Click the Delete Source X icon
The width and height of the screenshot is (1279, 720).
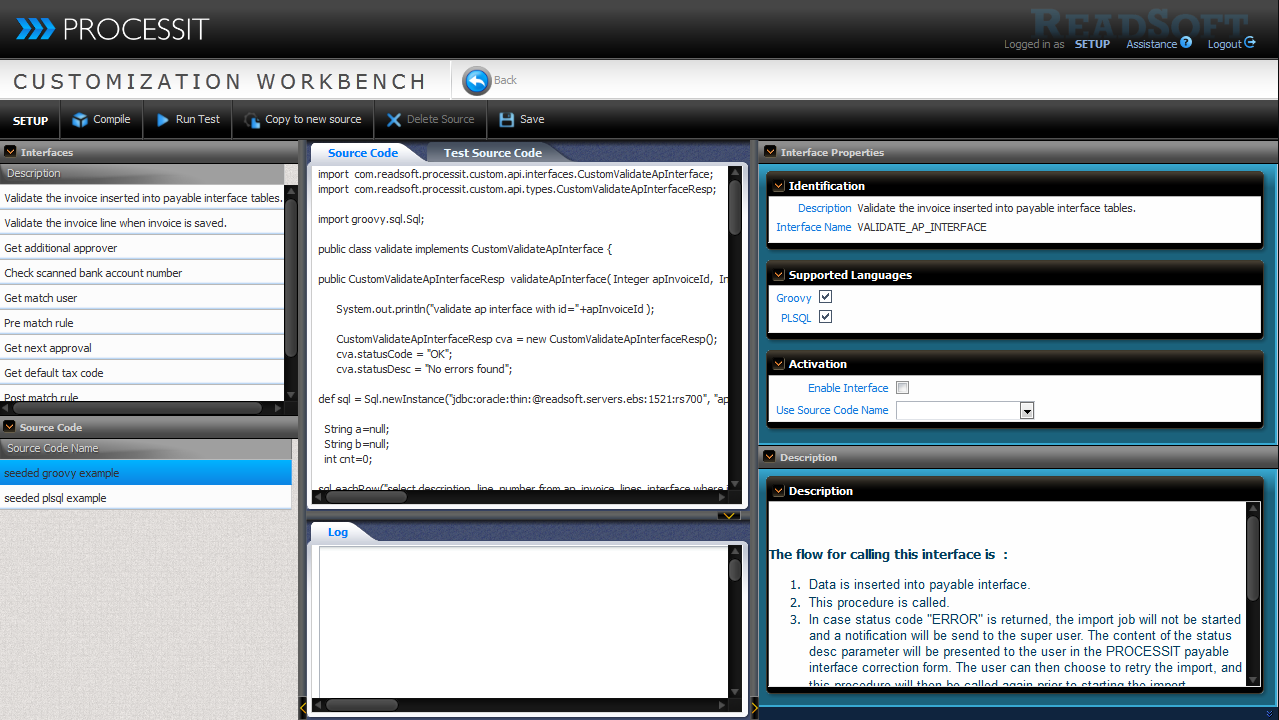pyautogui.click(x=394, y=120)
